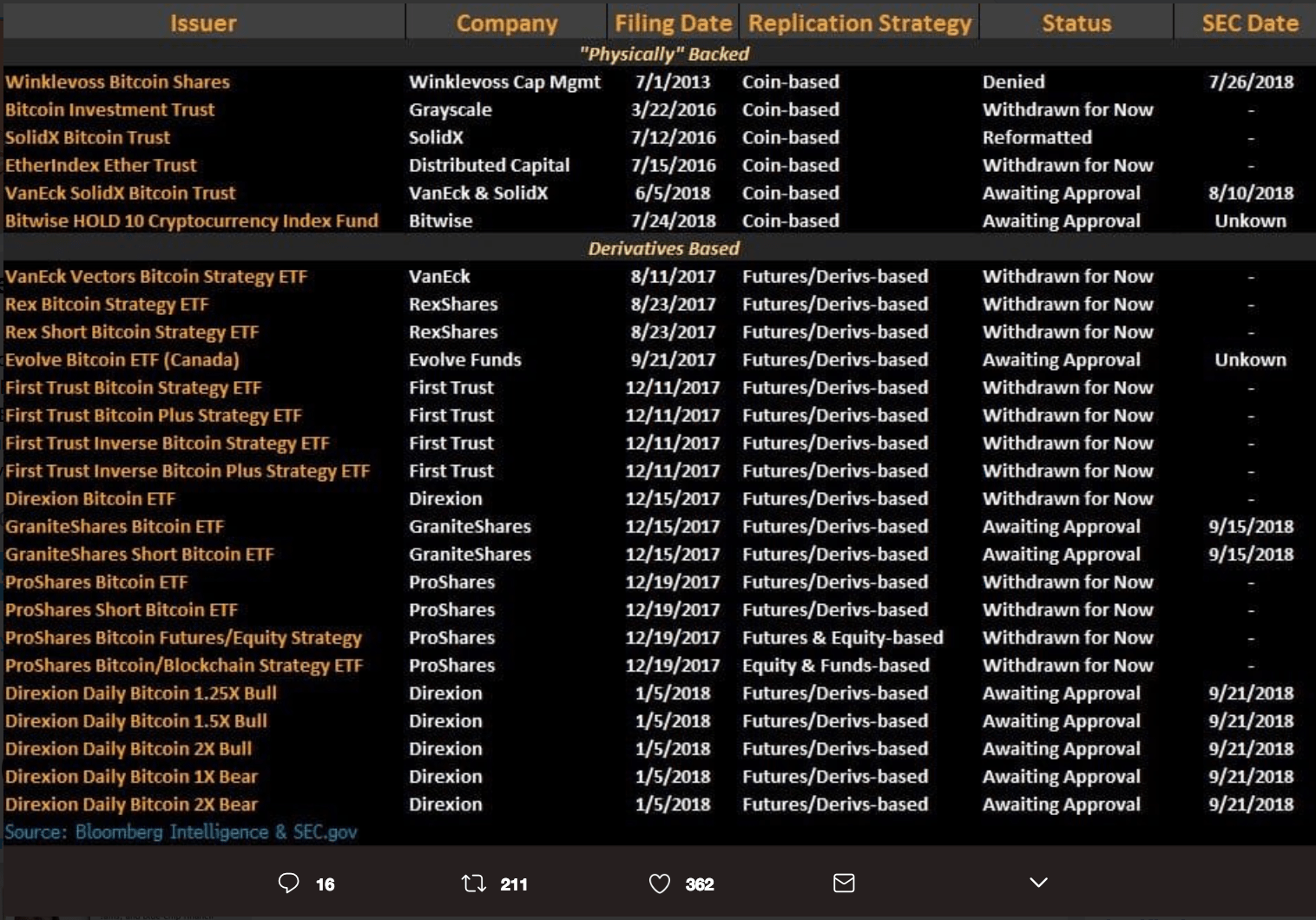Click Direxion Daily Bitcoin 1.25X Bull

click(141, 693)
